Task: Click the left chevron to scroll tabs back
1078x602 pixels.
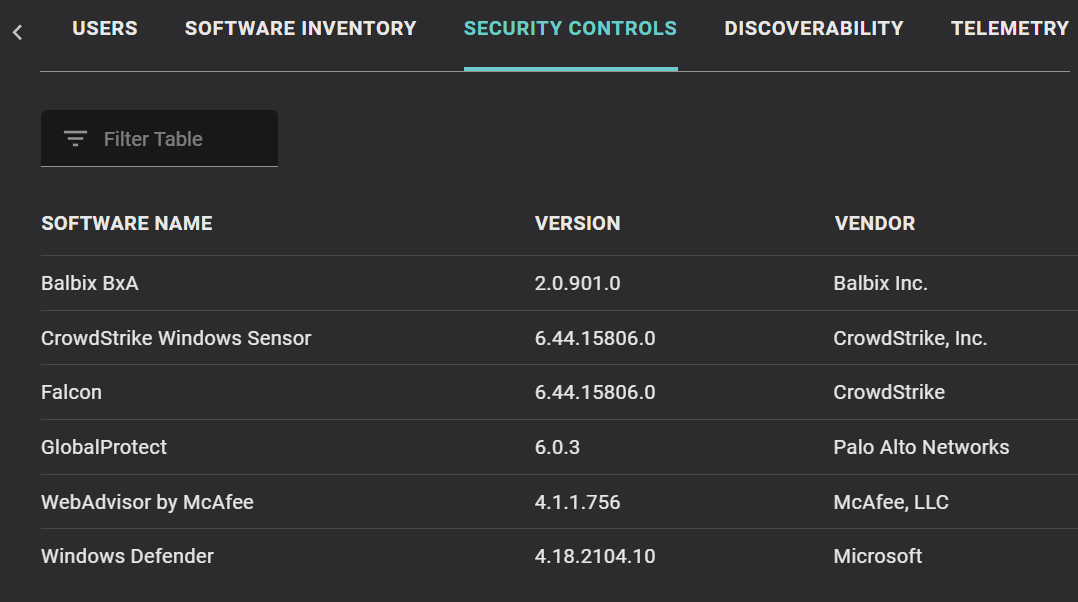Action: click(x=18, y=32)
